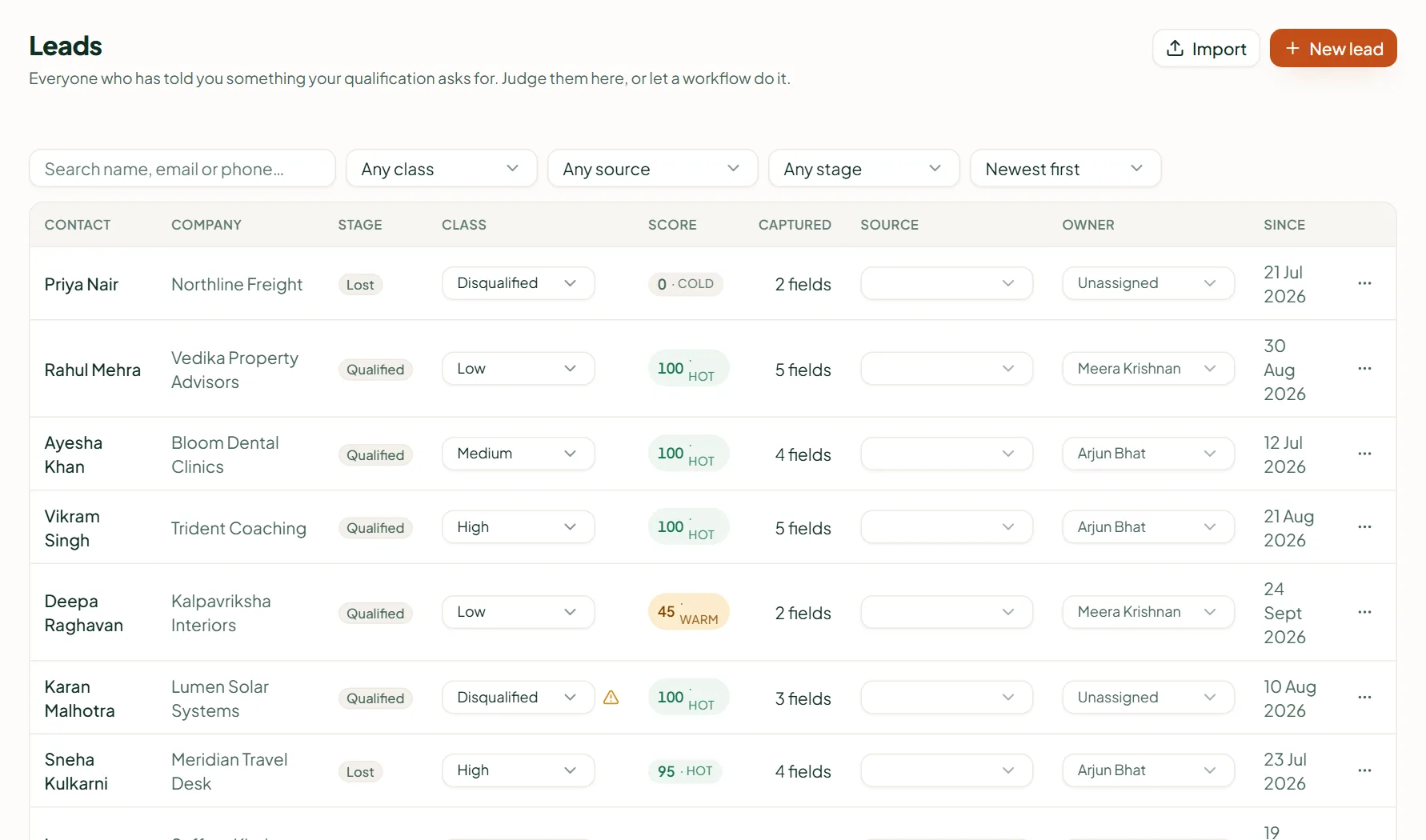Click the 45 WARM score badge
Viewport: 1426px width, 840px height.
point(688,612)
